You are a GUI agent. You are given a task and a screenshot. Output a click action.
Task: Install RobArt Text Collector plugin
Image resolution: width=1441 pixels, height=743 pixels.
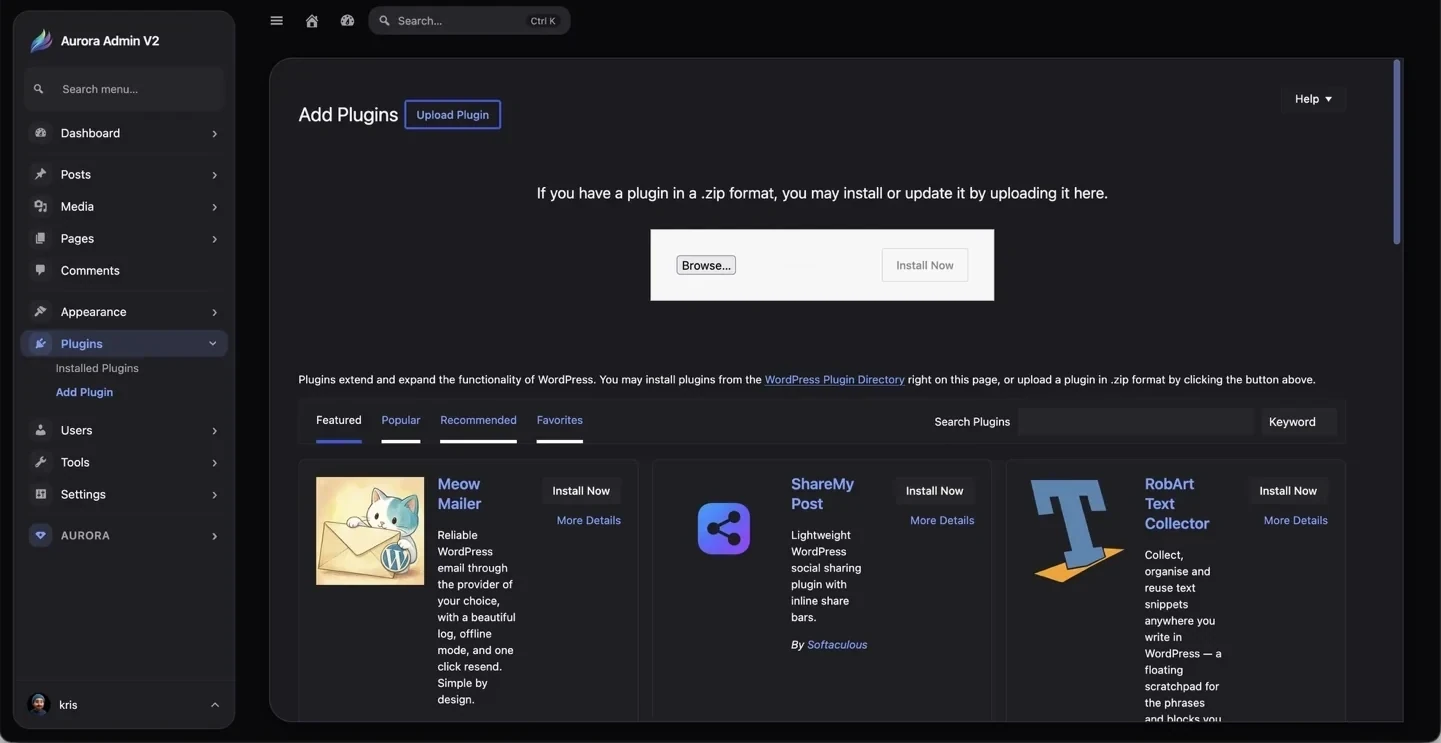coord(1288,491)
